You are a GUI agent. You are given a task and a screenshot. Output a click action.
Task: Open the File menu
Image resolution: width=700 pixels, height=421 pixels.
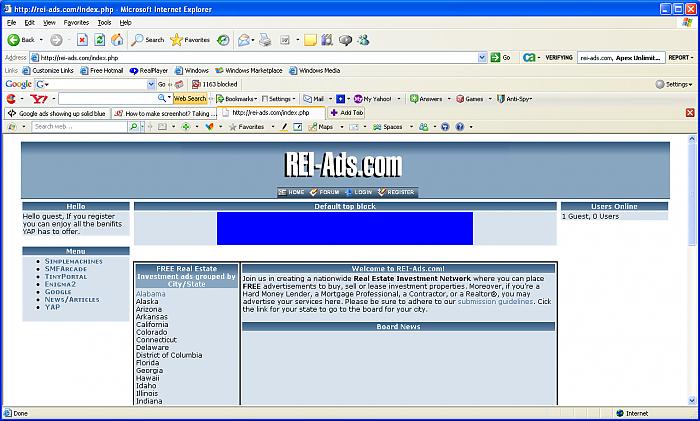[x=12, y=22]
